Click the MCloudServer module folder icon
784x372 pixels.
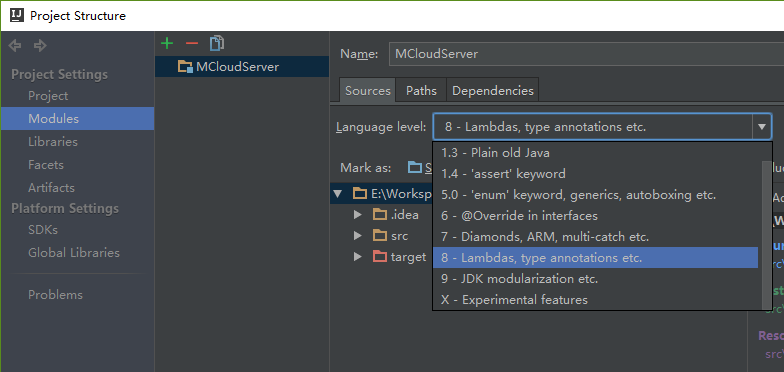pyautogui.click(x=186, y=66)
